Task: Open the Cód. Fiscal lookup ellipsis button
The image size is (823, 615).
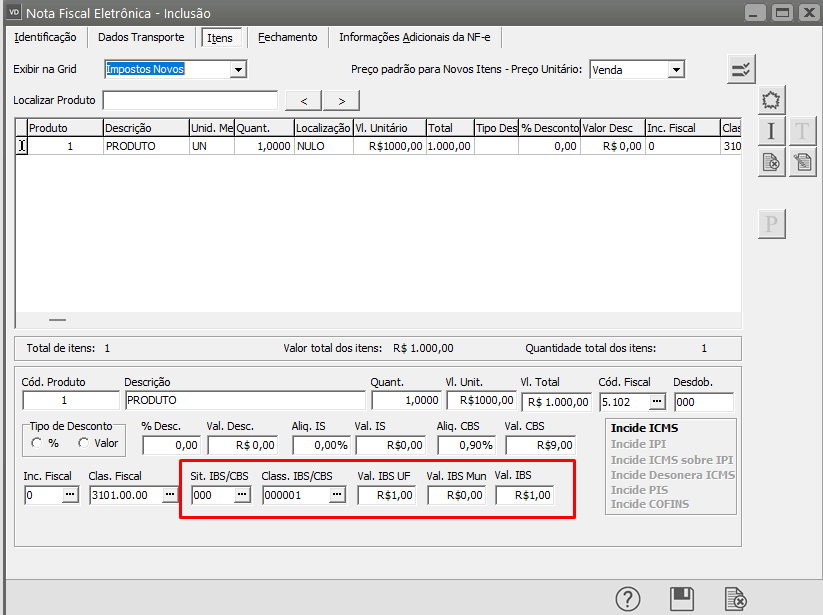Action: pyautogui.click(x=656, y=401)
